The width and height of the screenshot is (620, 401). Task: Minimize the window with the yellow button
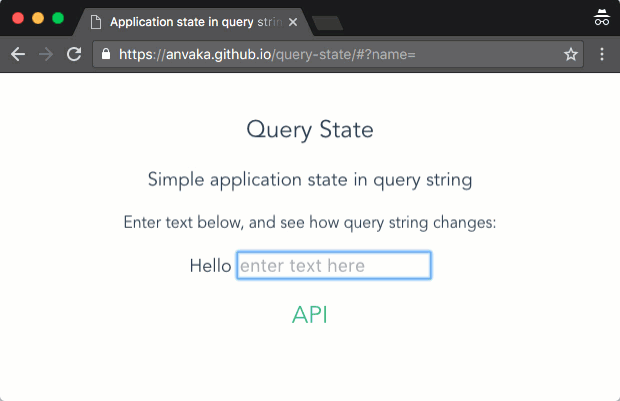(38, 18)
